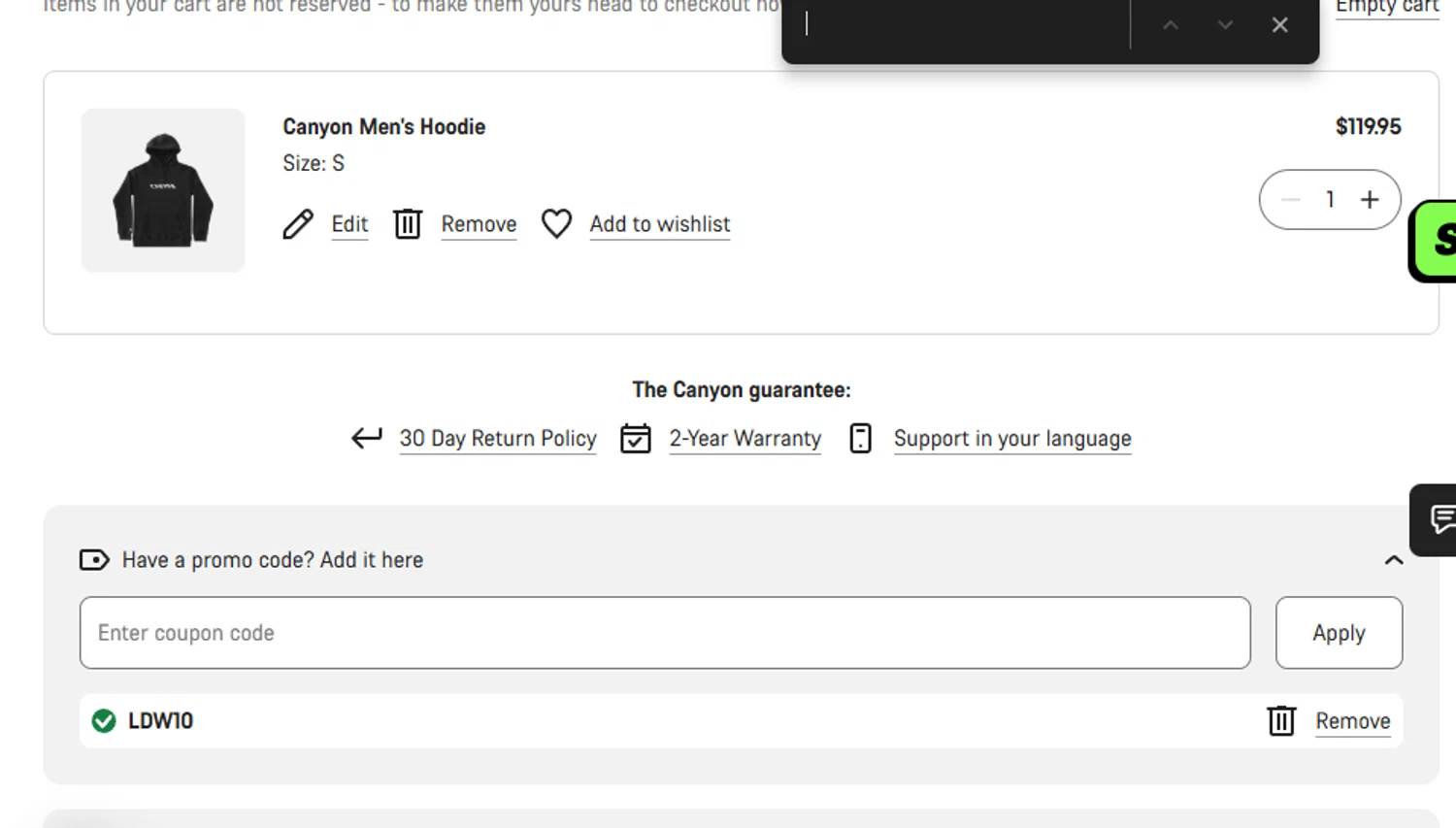
Task: Click the pencil Edit icon
Action: coord(298,224)
